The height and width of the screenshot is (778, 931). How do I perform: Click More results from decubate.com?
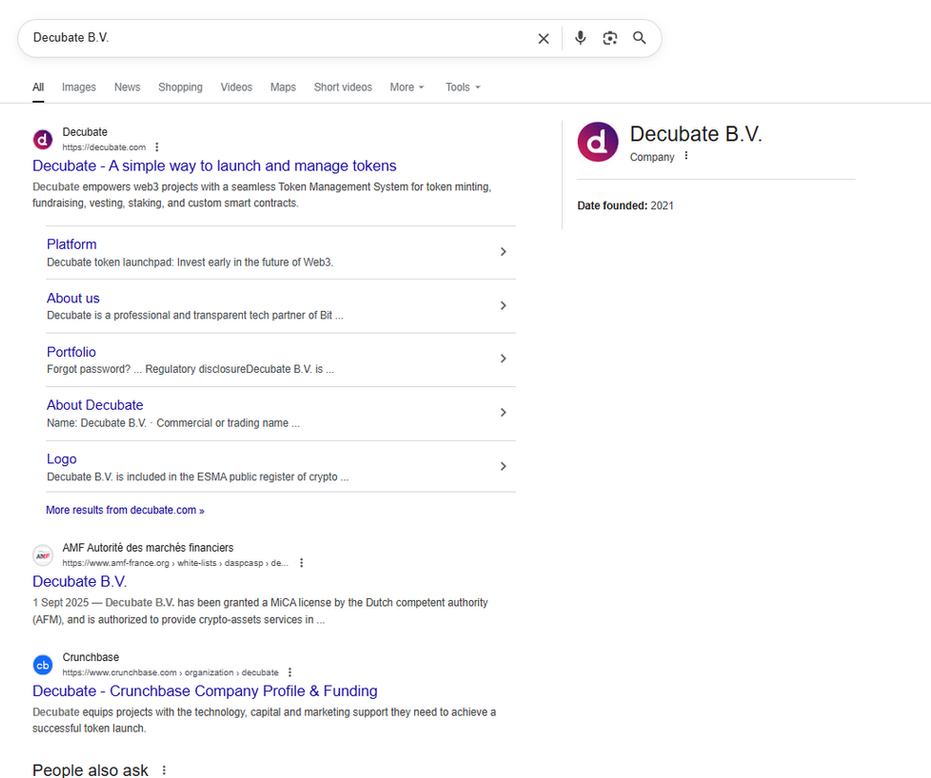coord(125,510)
